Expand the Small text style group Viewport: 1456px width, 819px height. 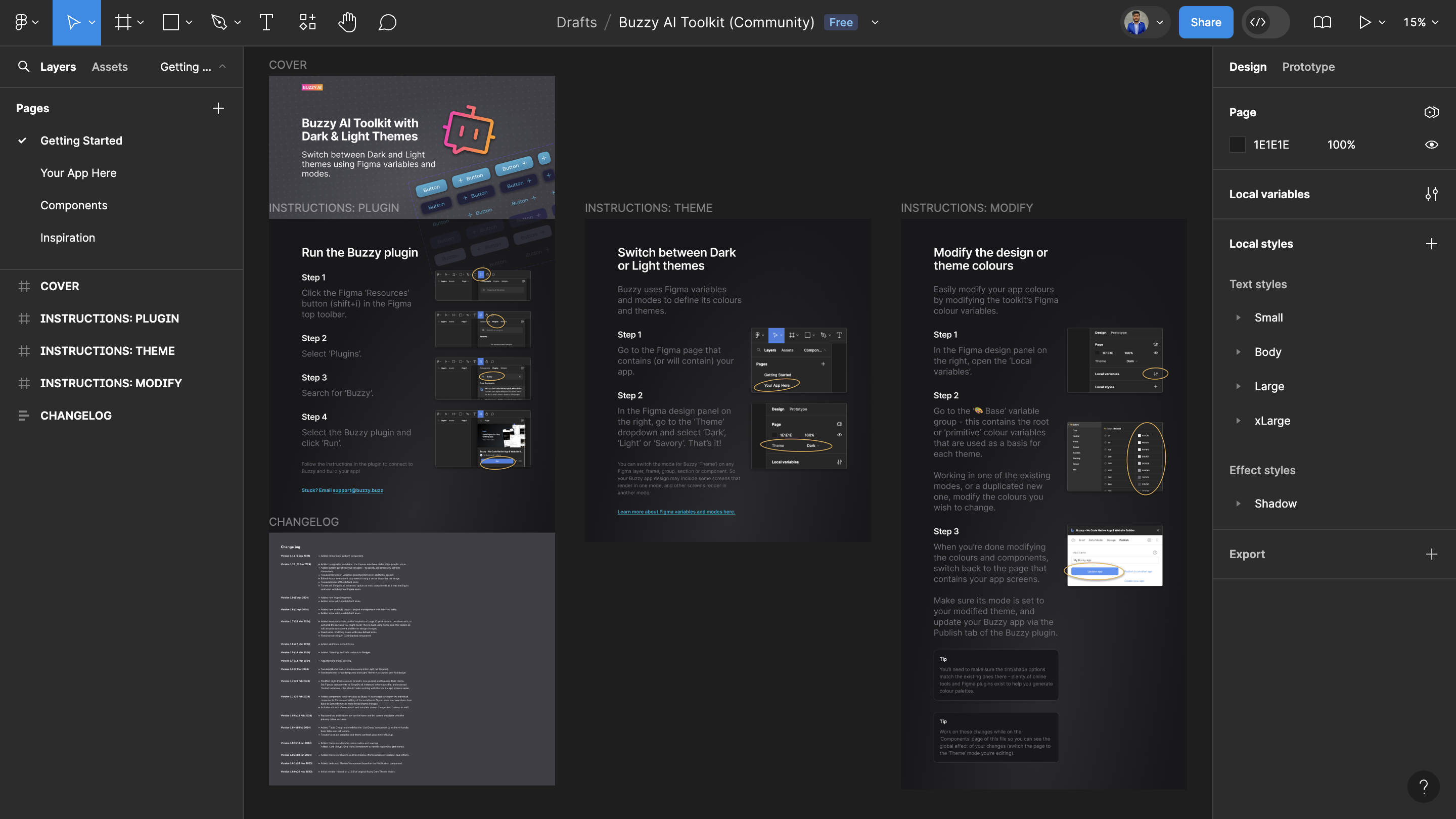pyautogui.click(x=1238, y=317)
